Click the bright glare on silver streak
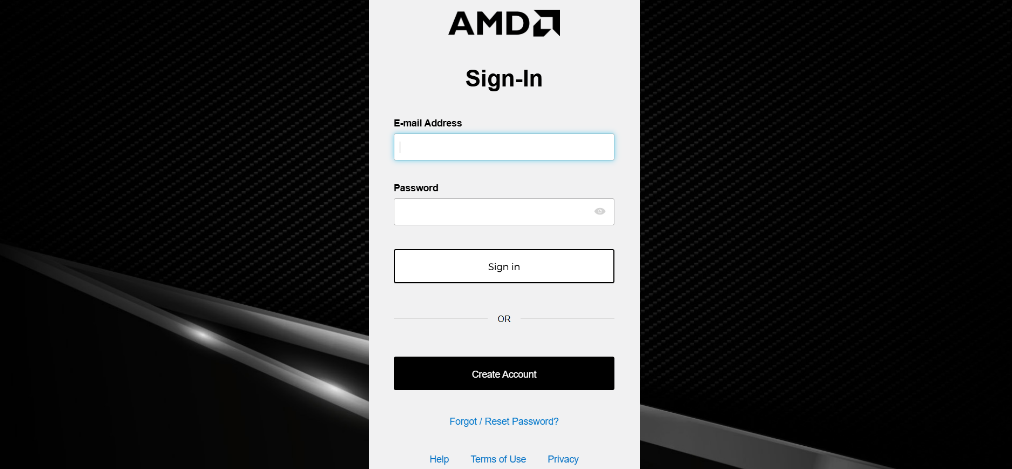Screen dimensions: 1012x469 click(x=205, y=335)
